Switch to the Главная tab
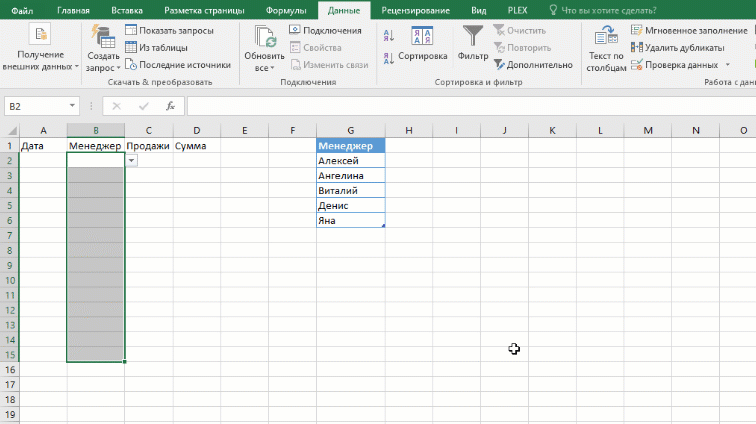This screenshot has height=424, width=756. [x=73, y=10]
